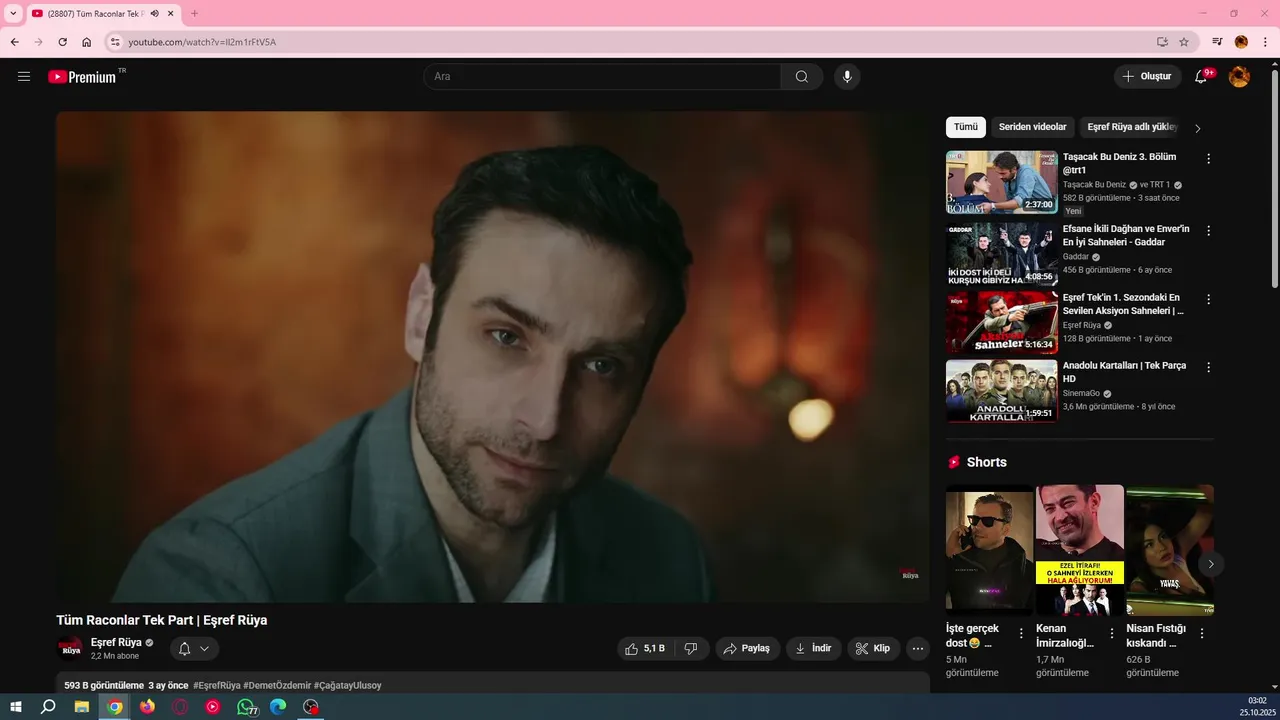Play the Nisan Fıstığı kıskandı short

(x=1170, y=550)
